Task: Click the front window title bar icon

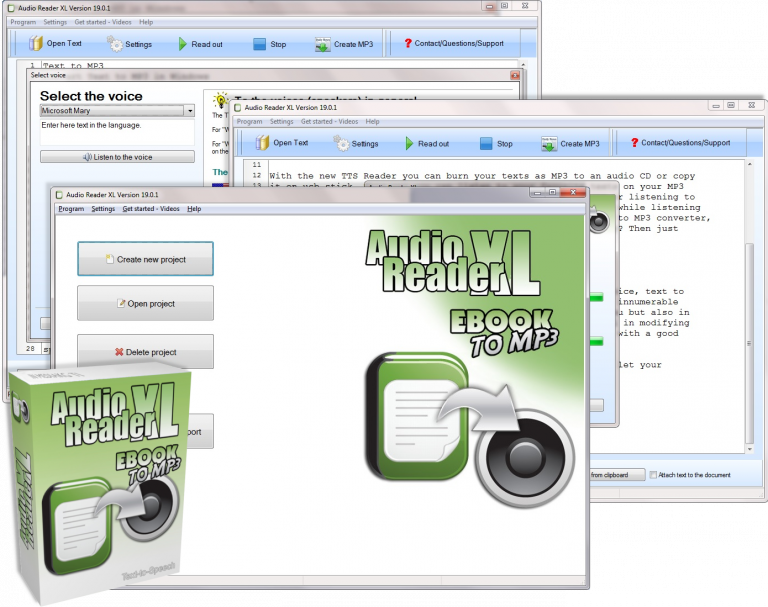Action: (x=59, y=194)
